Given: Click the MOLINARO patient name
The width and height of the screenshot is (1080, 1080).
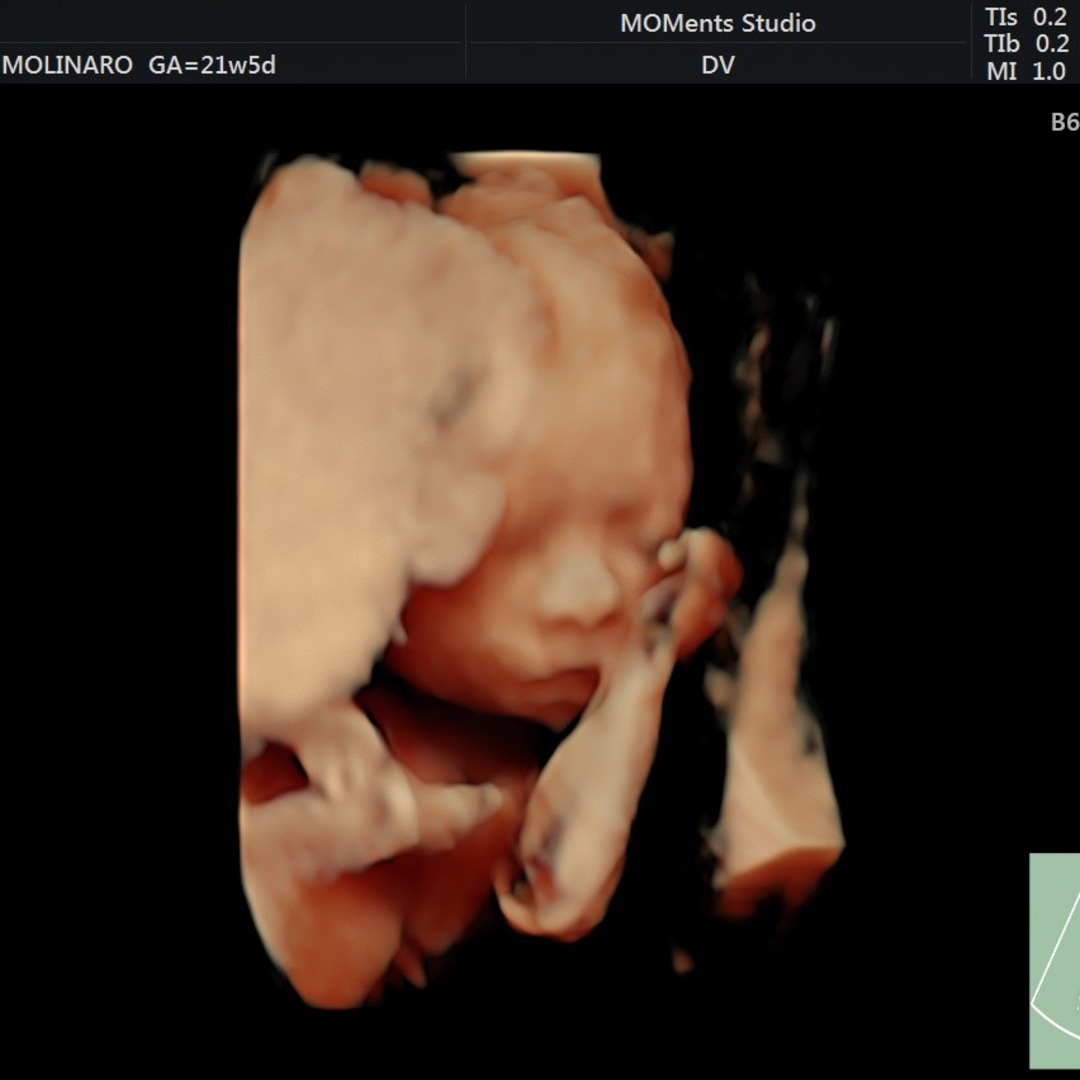Looking at the screenshot, I should pos(67,66).
